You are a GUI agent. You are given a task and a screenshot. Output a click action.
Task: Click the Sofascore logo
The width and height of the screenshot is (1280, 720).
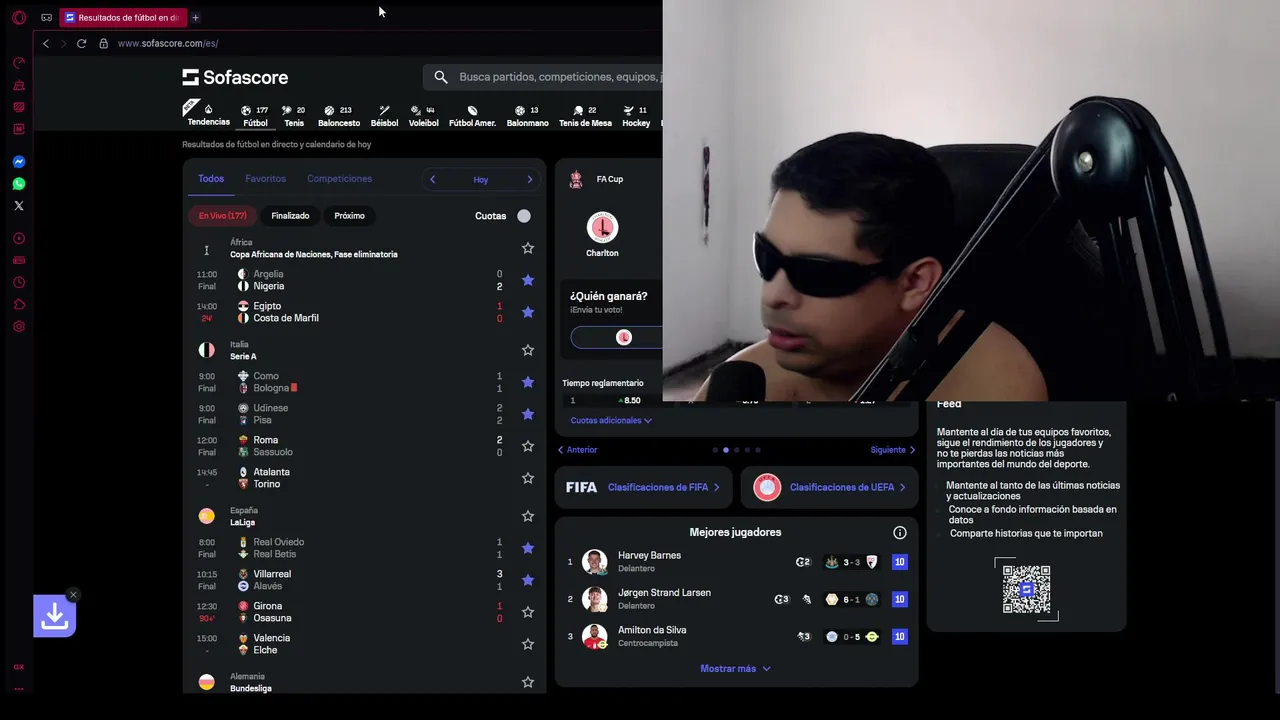click(235, 77)
